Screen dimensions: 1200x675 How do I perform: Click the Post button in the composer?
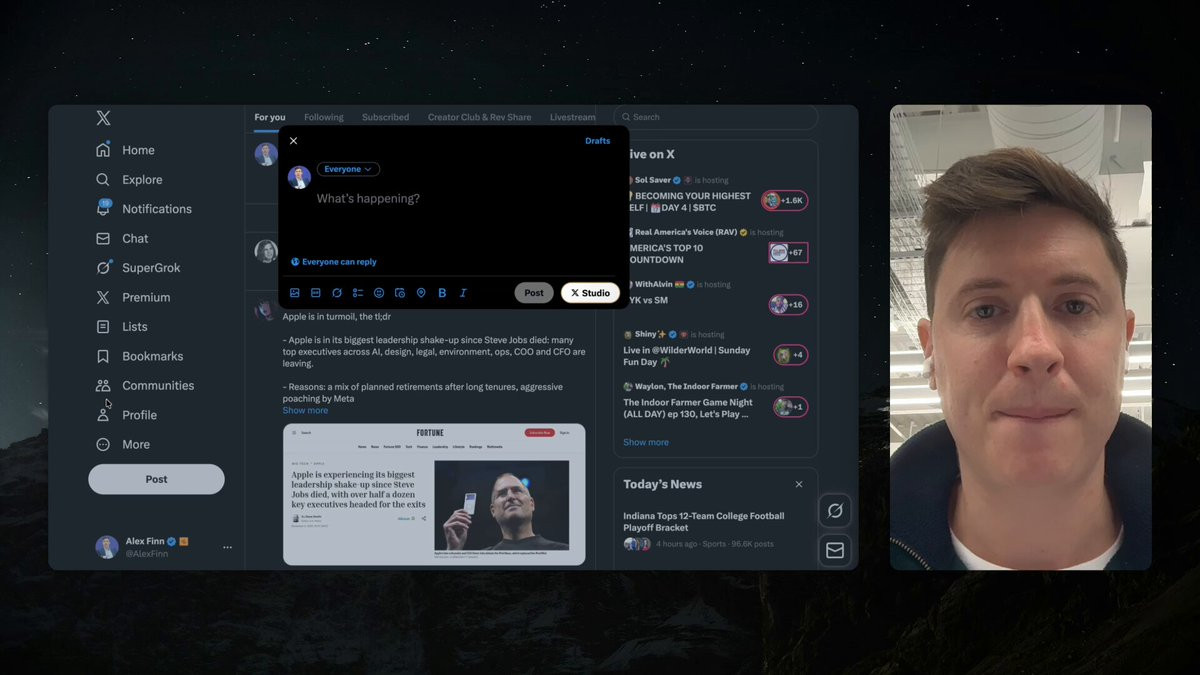[534, 293]
